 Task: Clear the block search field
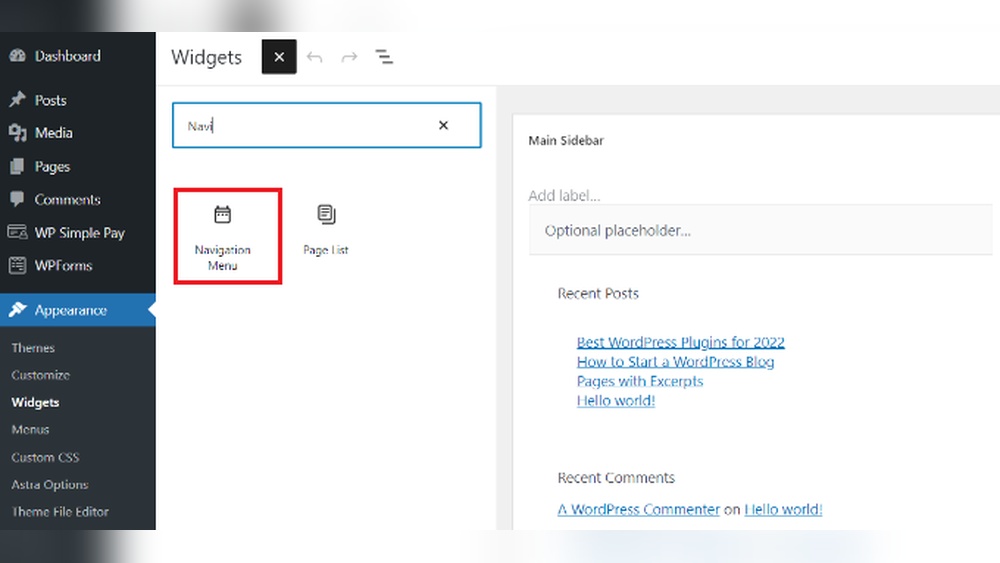click(x=443, y=126)
